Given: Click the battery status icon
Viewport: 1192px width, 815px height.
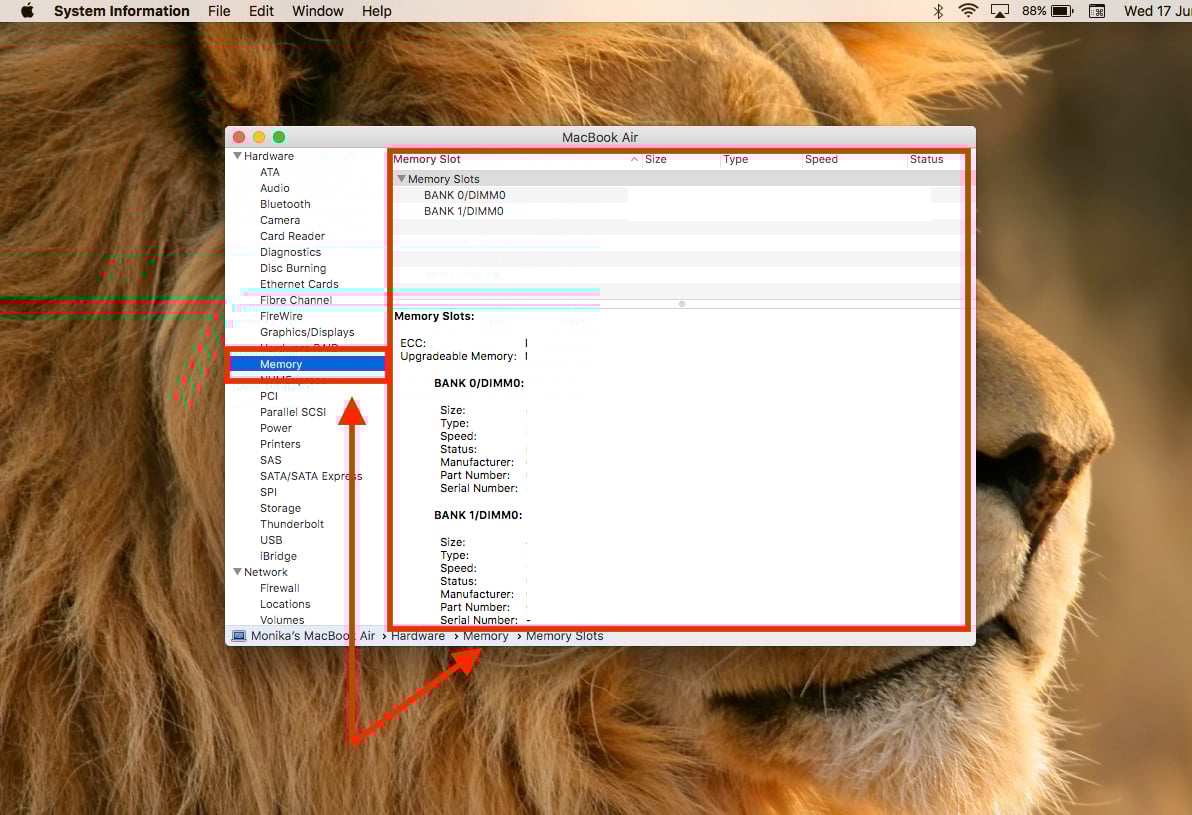Looking at the screenshot, I should [x=1062, y=11].
